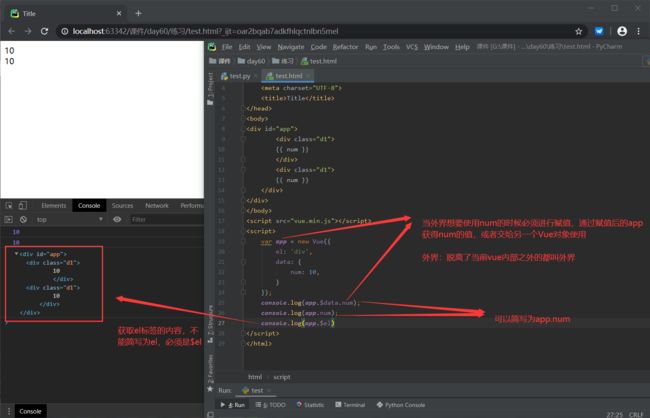Image resolution: width=650 pixels, height=418 pixels.
Task: Open the PyCharm Navigate menu
Action: (x=291, y=47)
